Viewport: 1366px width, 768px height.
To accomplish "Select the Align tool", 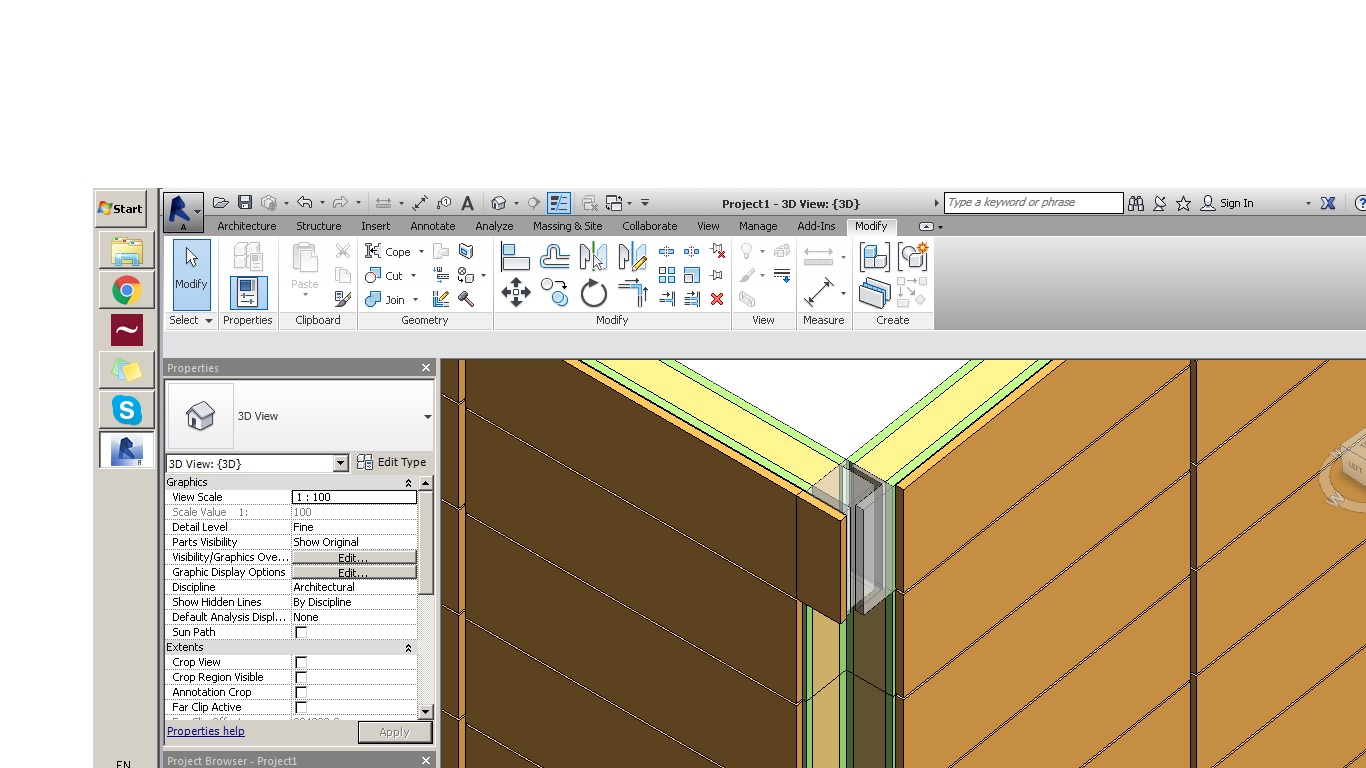I will (x=515, y=257).
